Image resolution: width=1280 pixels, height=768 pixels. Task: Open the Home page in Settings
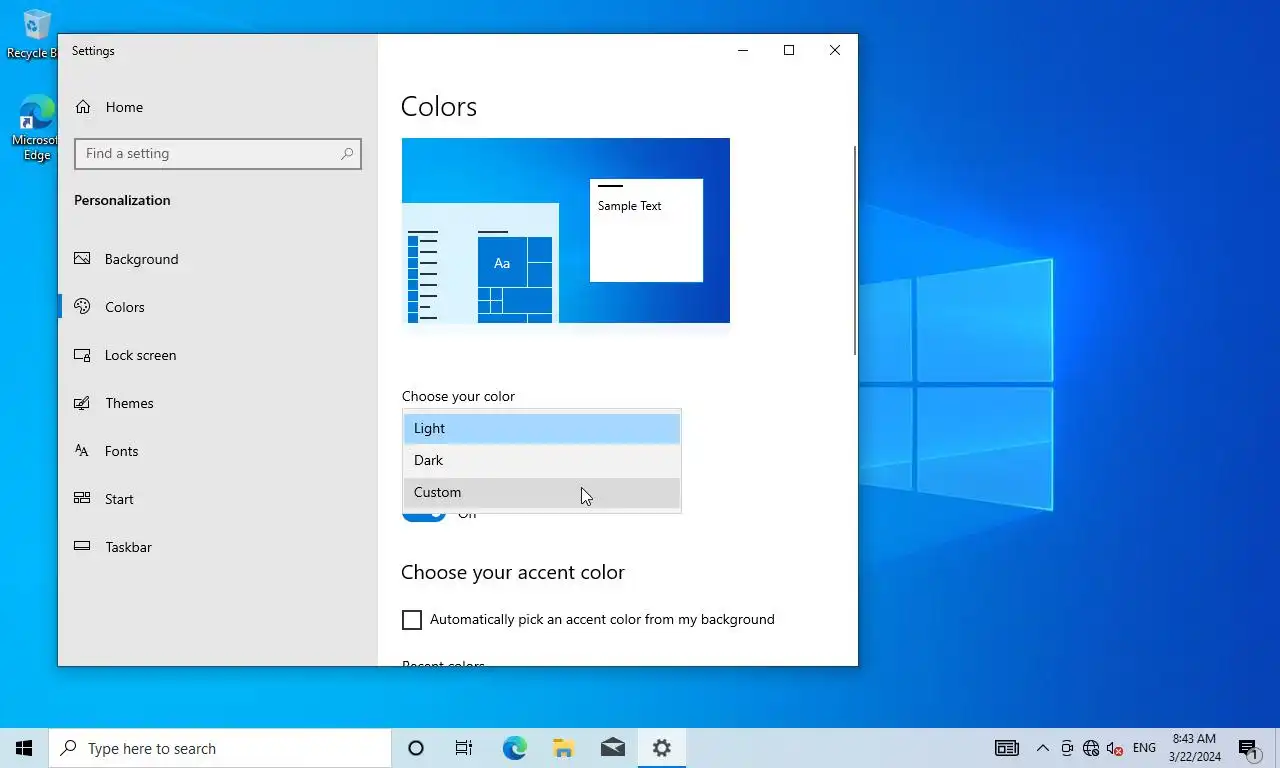click(x=109, y=107)
